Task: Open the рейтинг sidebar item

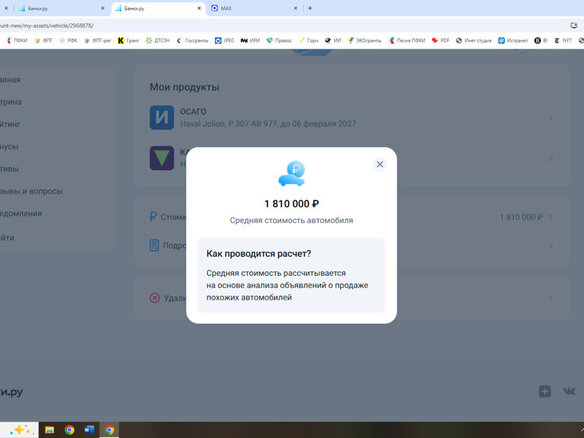Action: click(10, 124)
